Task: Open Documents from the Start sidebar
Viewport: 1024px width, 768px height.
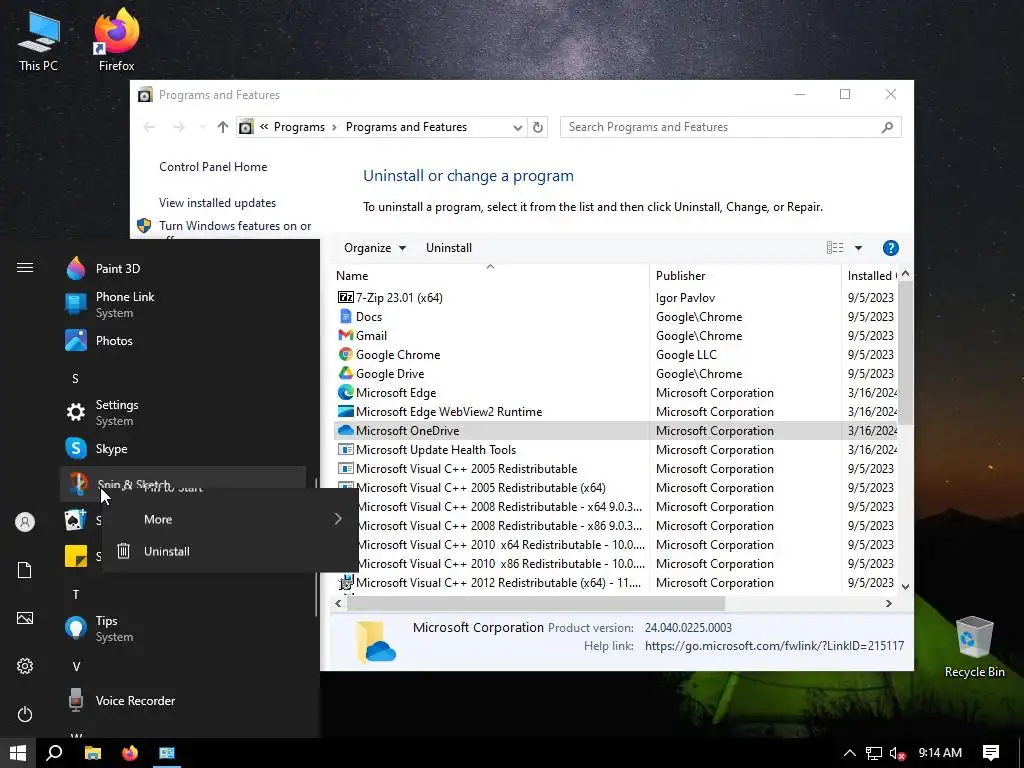Action: coord(25,570)
